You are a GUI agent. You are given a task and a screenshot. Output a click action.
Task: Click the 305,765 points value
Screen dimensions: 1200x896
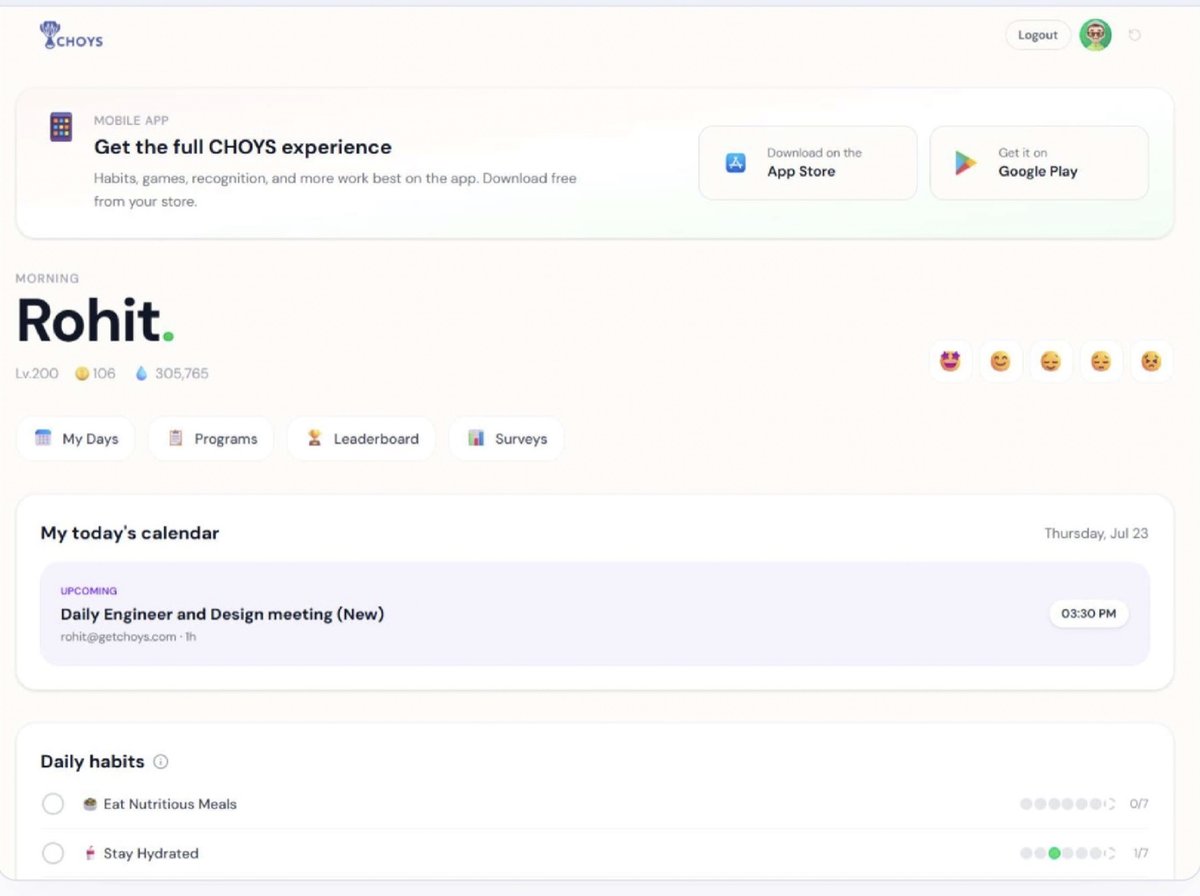tap(182, 373)
